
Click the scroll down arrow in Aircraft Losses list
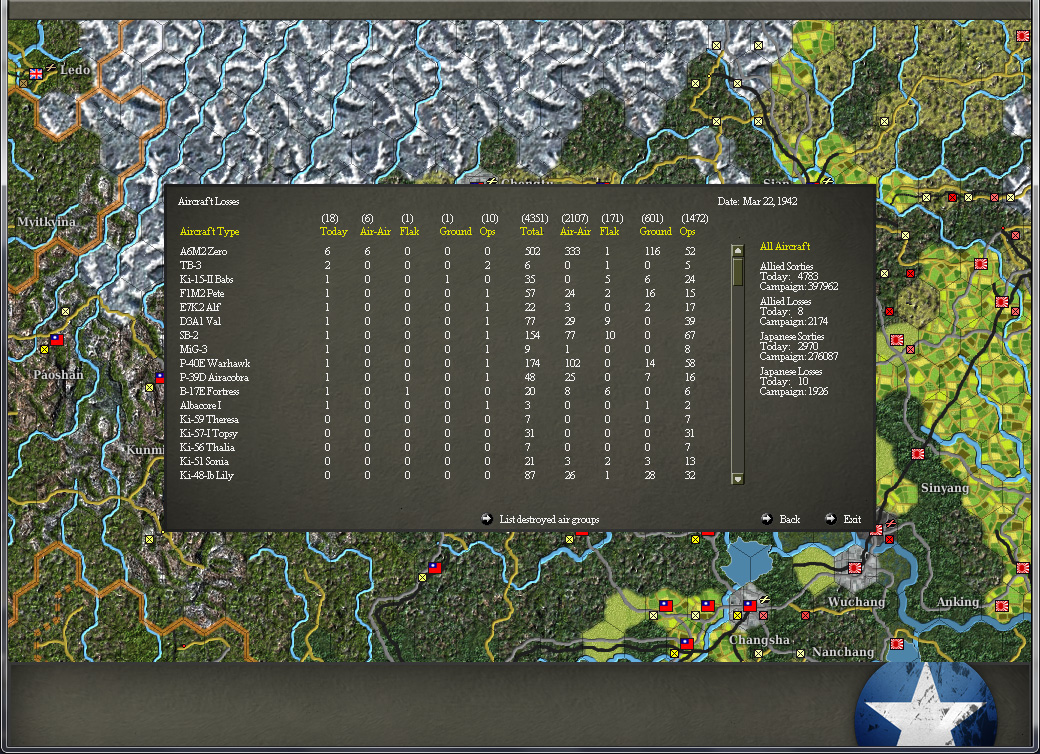point(738,479)
